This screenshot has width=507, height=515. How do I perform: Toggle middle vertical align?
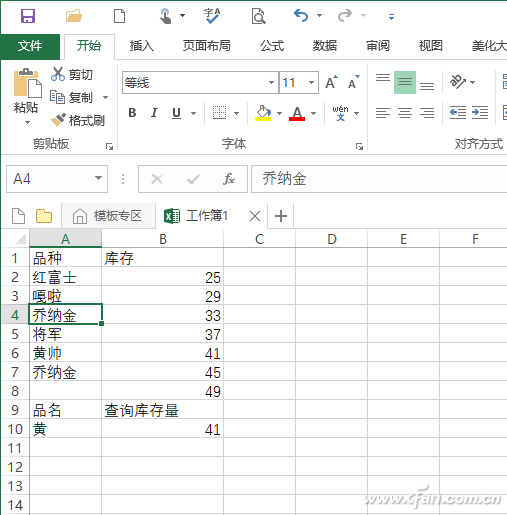tap(405, 82)
